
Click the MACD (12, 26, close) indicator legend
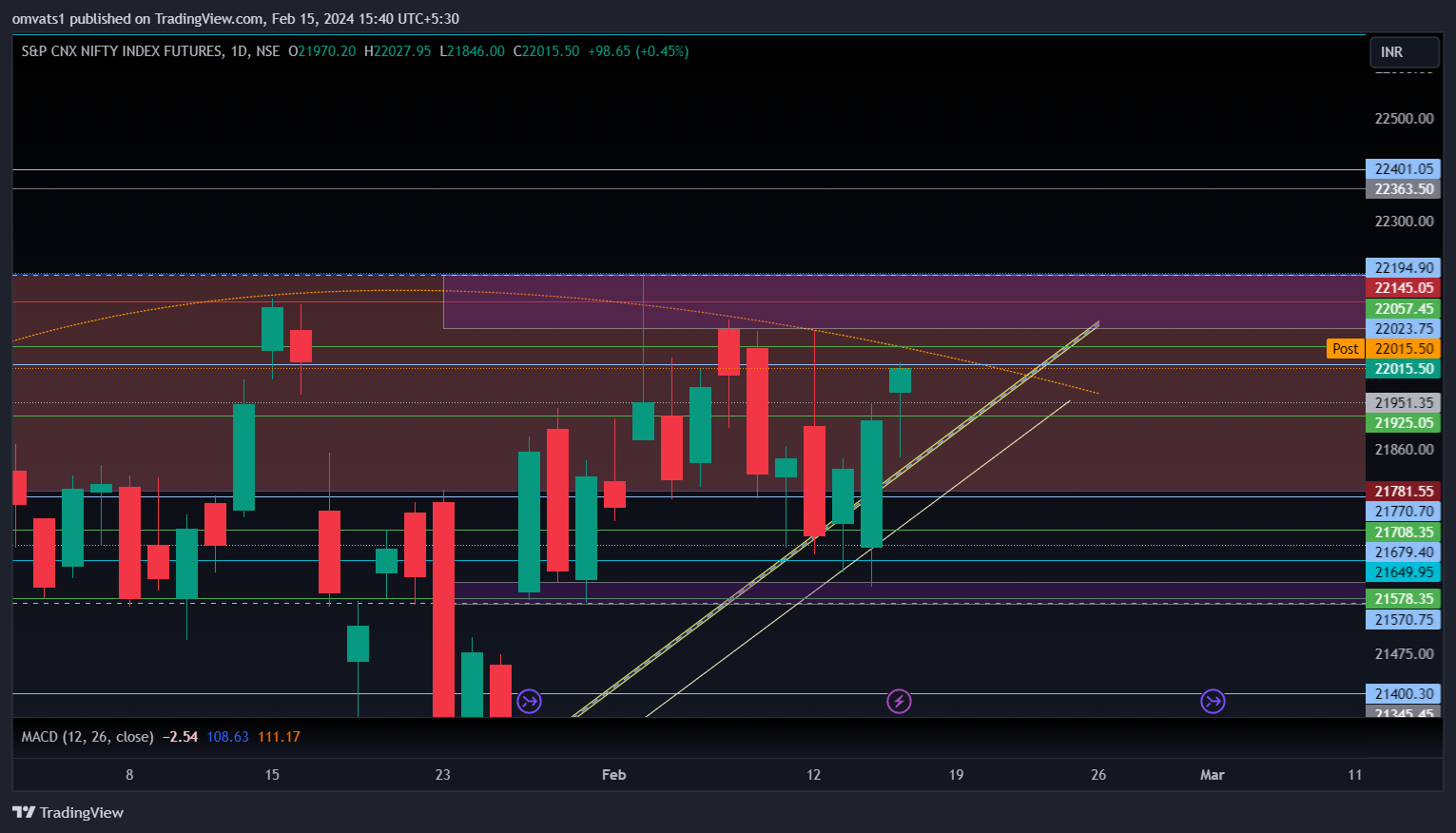pos(87,737)
